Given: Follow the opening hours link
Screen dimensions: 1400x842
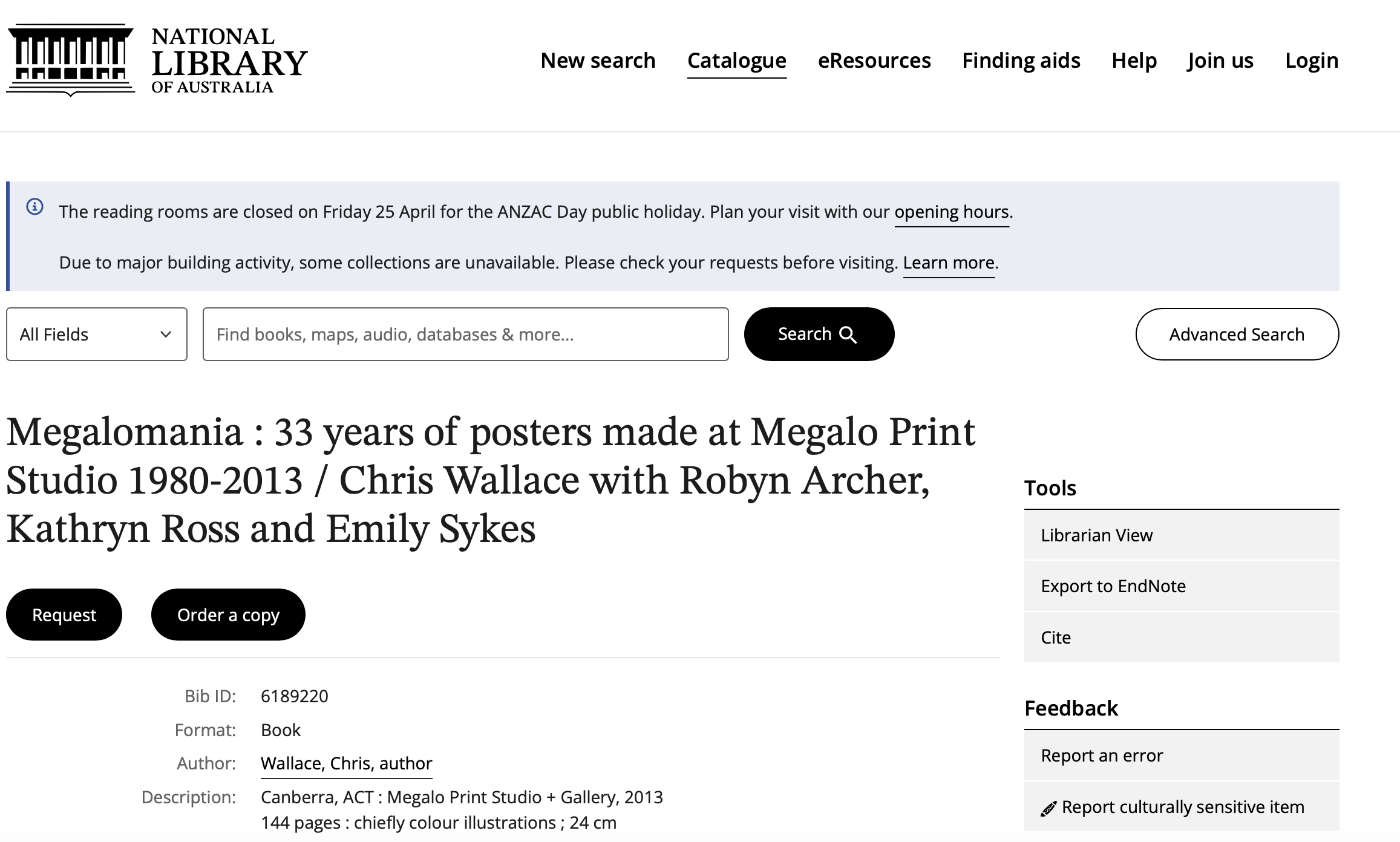Looking at the screenshot, I should tap(952, 212).
